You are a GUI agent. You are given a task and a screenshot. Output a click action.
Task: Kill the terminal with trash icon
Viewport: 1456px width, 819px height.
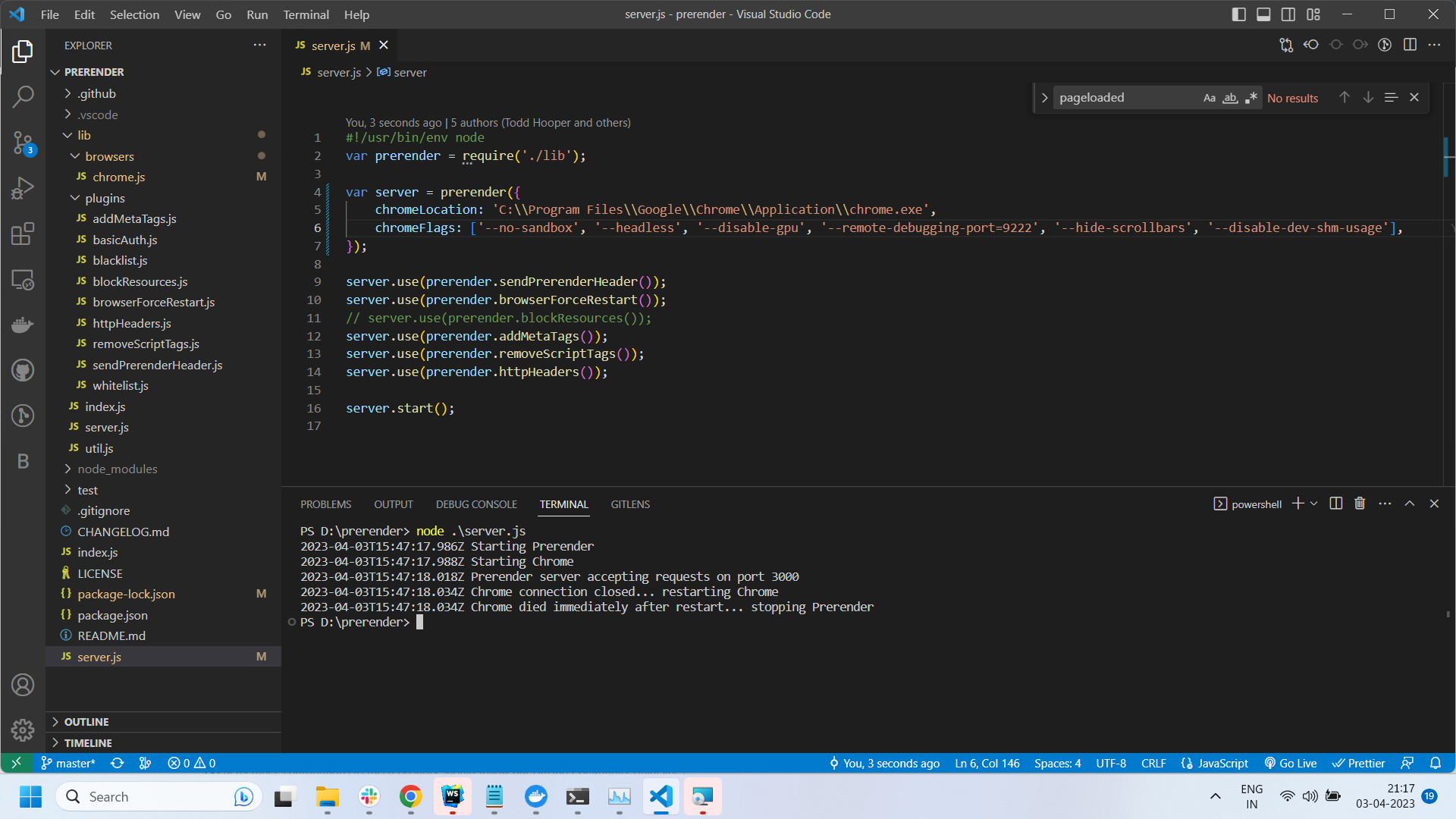click(x=1360, y=504)
